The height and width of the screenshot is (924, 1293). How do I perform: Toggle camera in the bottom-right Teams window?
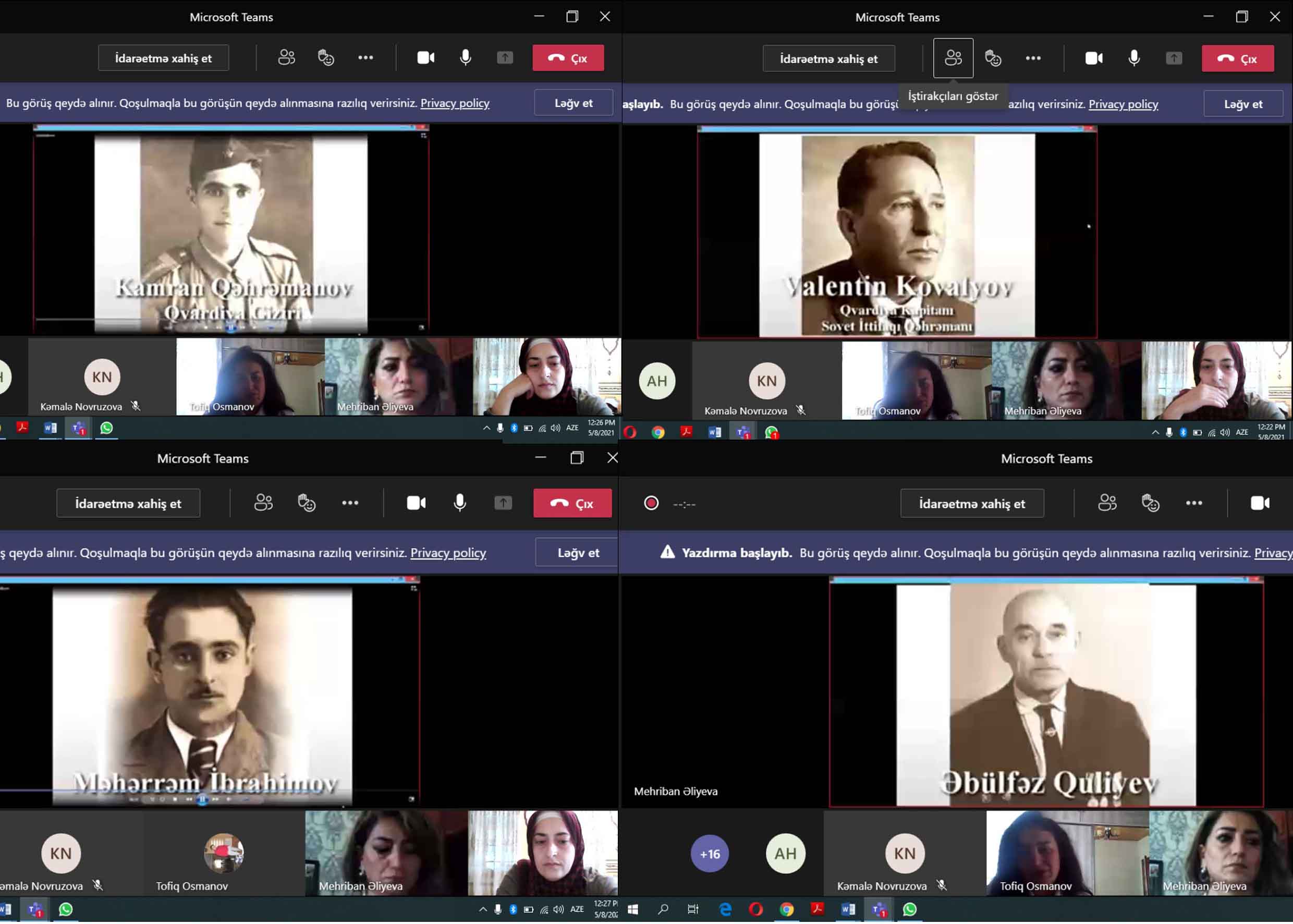[x=1260, y=502]
